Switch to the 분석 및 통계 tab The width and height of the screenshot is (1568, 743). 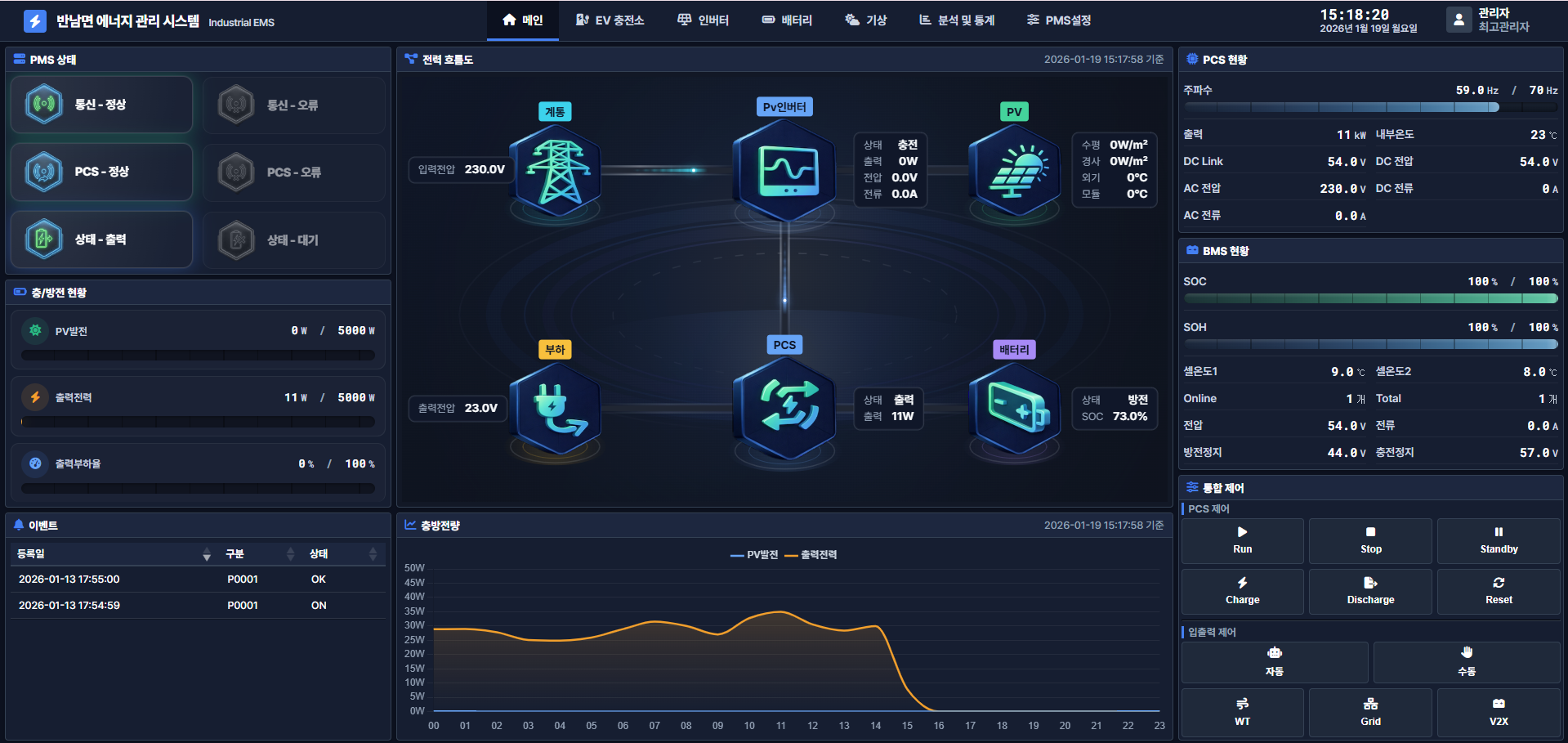click(957, 20)
